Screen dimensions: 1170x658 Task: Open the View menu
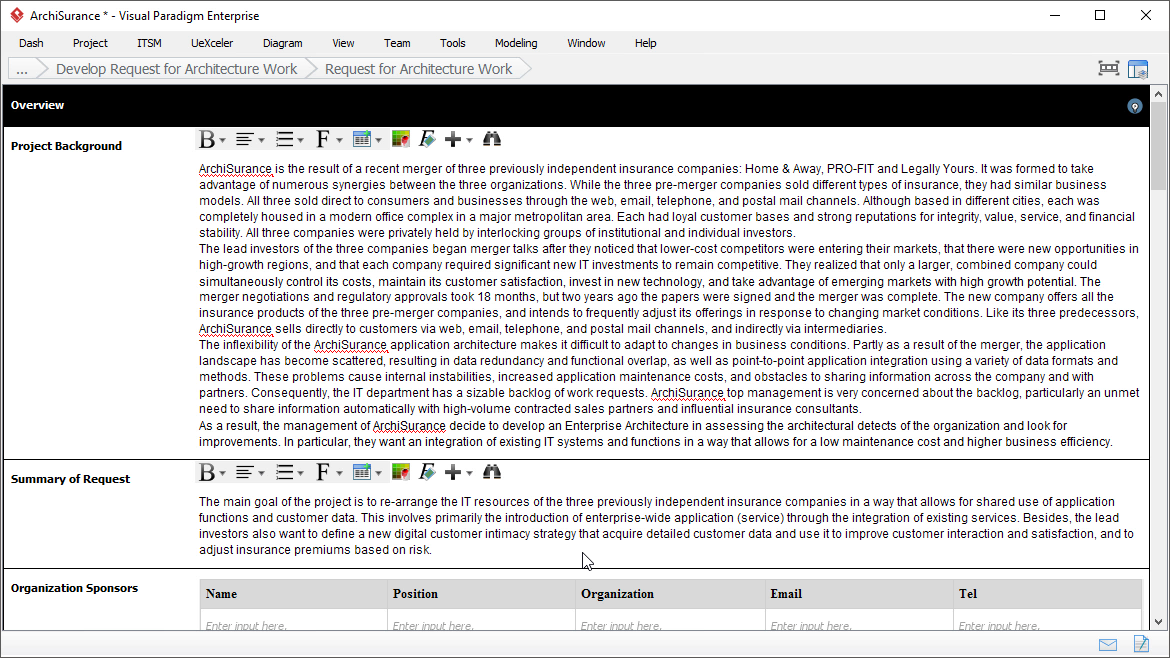(343, 43)
